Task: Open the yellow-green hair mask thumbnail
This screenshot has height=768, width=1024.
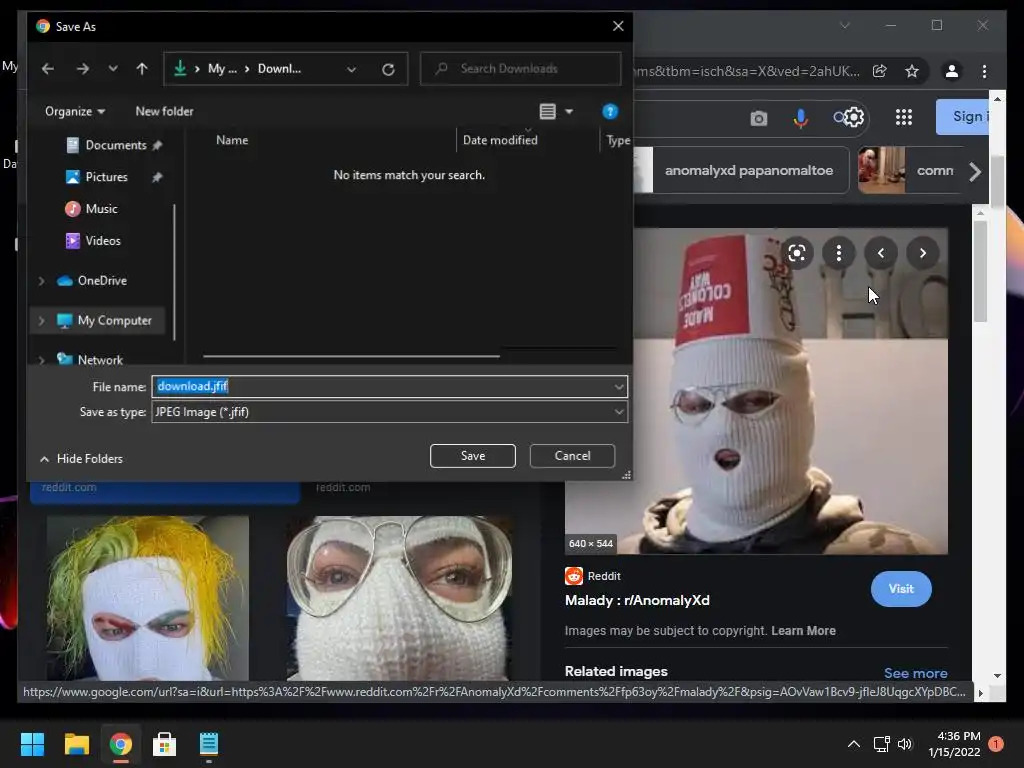Action: pyautogui.click(x=148, y=598)
